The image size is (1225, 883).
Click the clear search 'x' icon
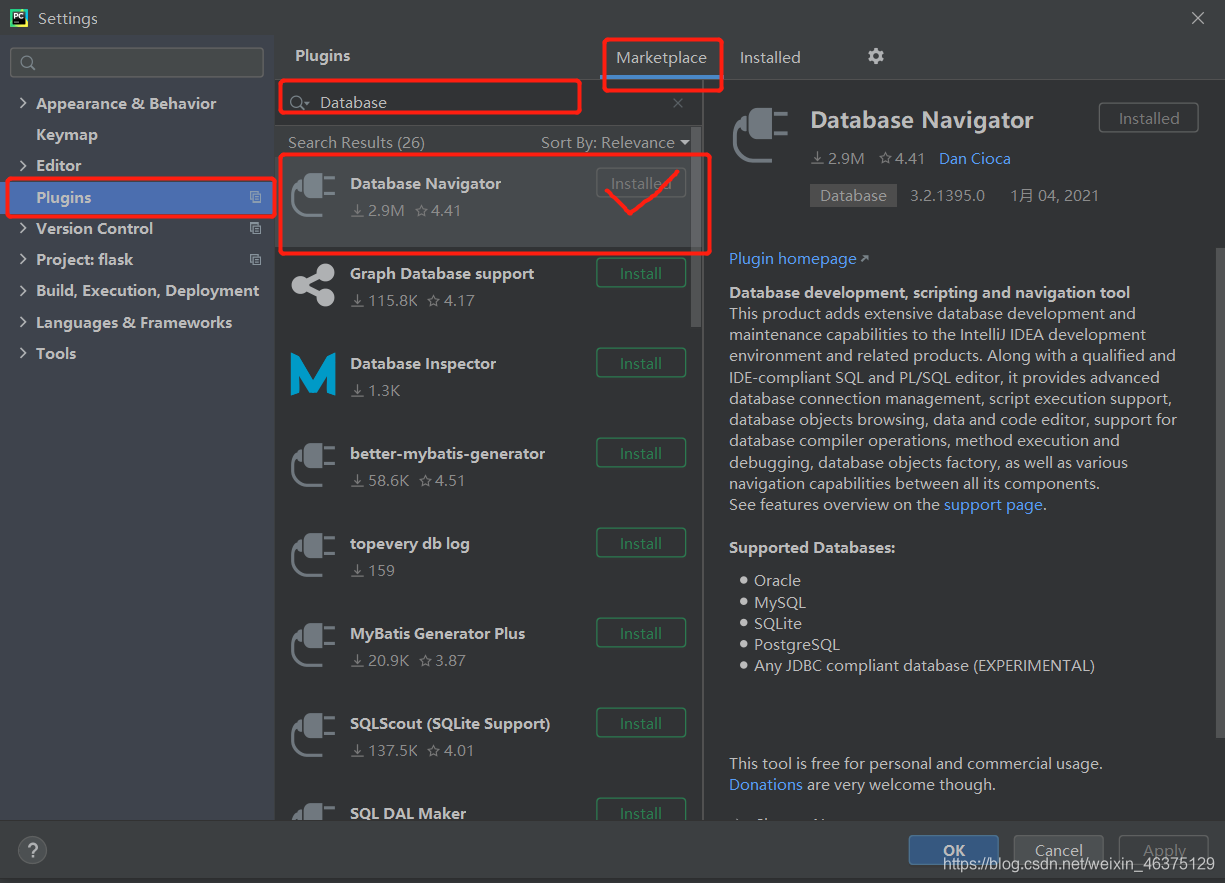point(677,103)
